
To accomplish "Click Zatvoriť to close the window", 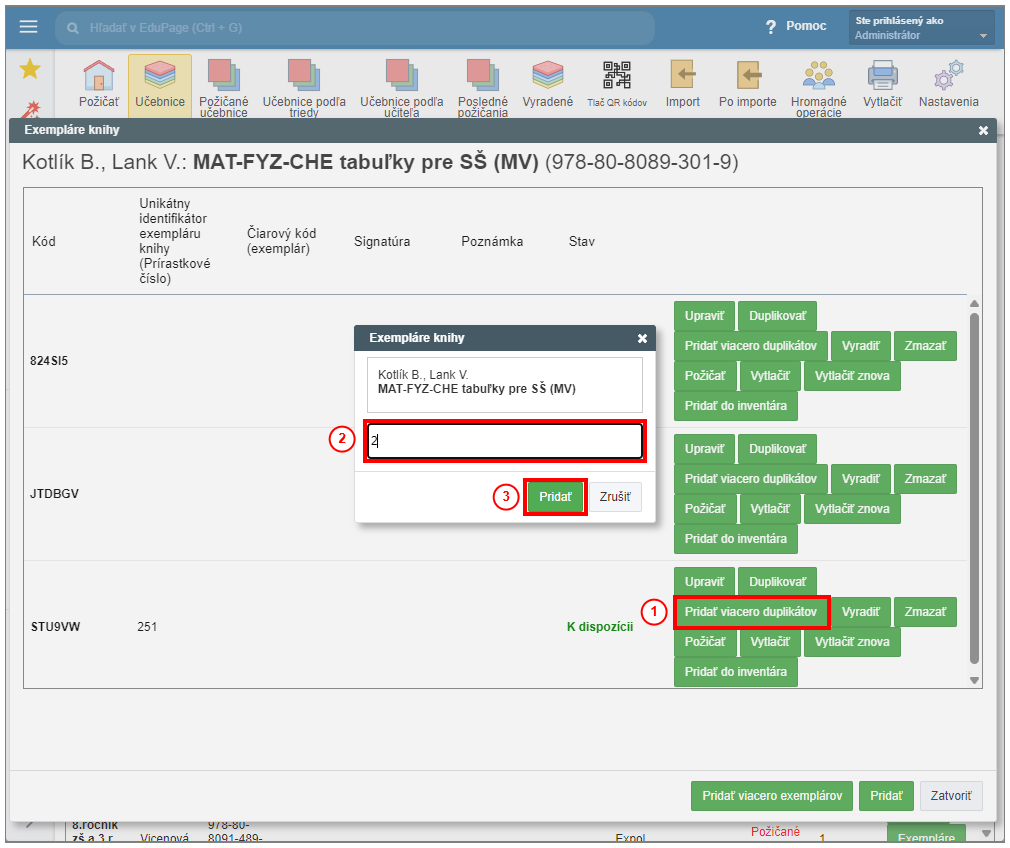I will [951, 796].
